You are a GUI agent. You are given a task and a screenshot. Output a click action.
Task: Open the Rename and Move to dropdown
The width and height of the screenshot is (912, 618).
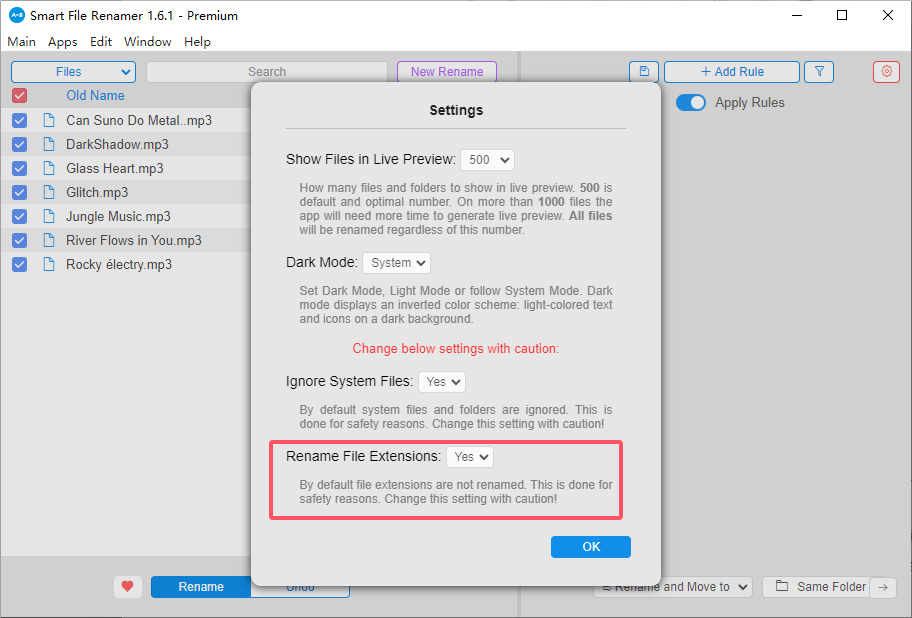[x=673, y=587]
